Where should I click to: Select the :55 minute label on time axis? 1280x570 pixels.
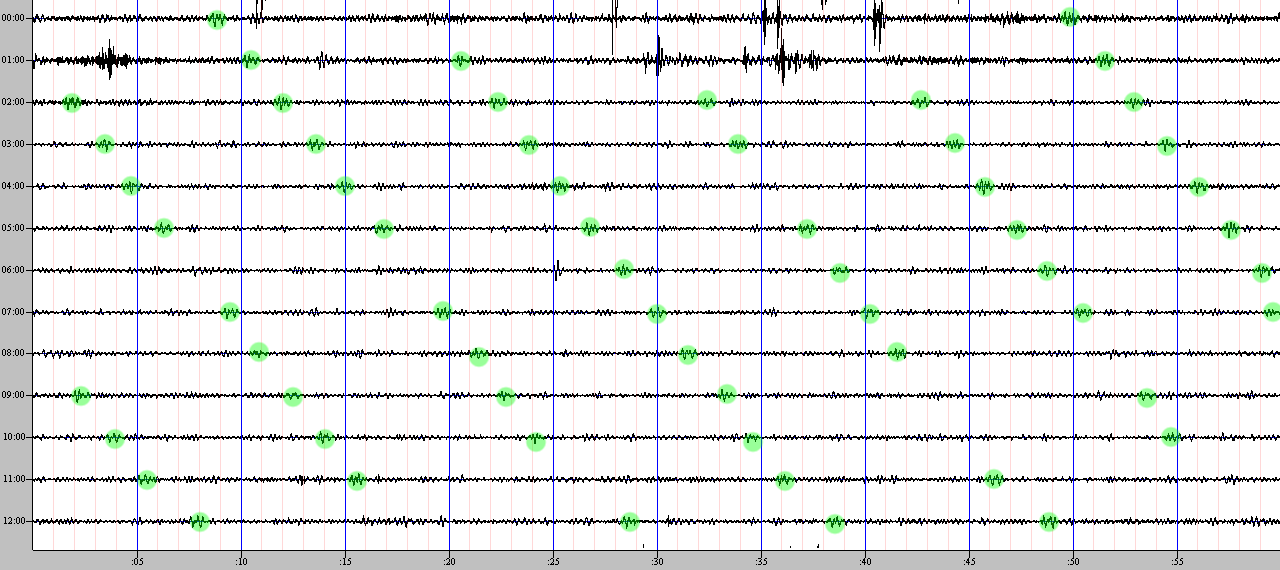point(1177,561)
